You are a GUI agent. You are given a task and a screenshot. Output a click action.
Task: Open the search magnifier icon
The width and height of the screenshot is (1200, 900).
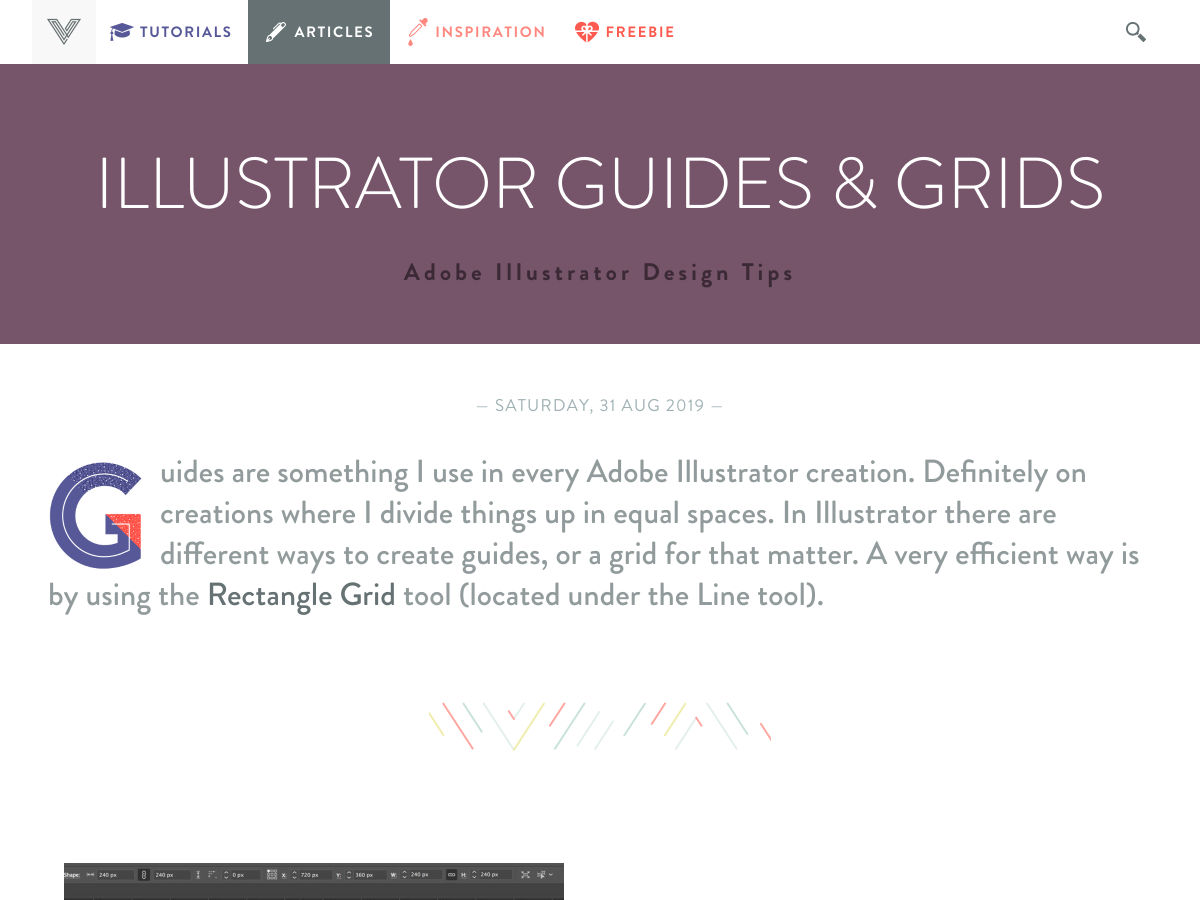(x=1135, y=32)
